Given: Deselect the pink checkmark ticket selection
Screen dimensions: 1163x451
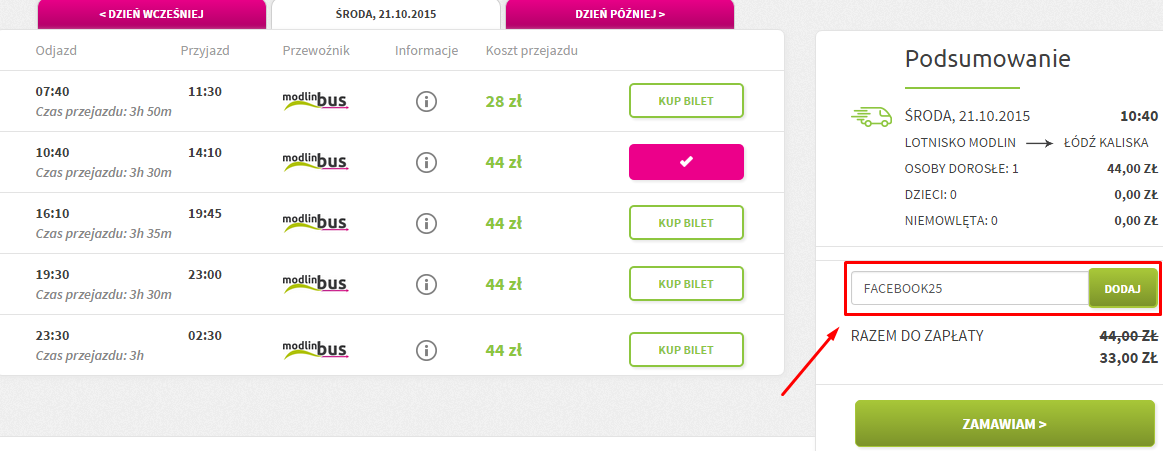Looking at the screenshot, I should 686,162.
